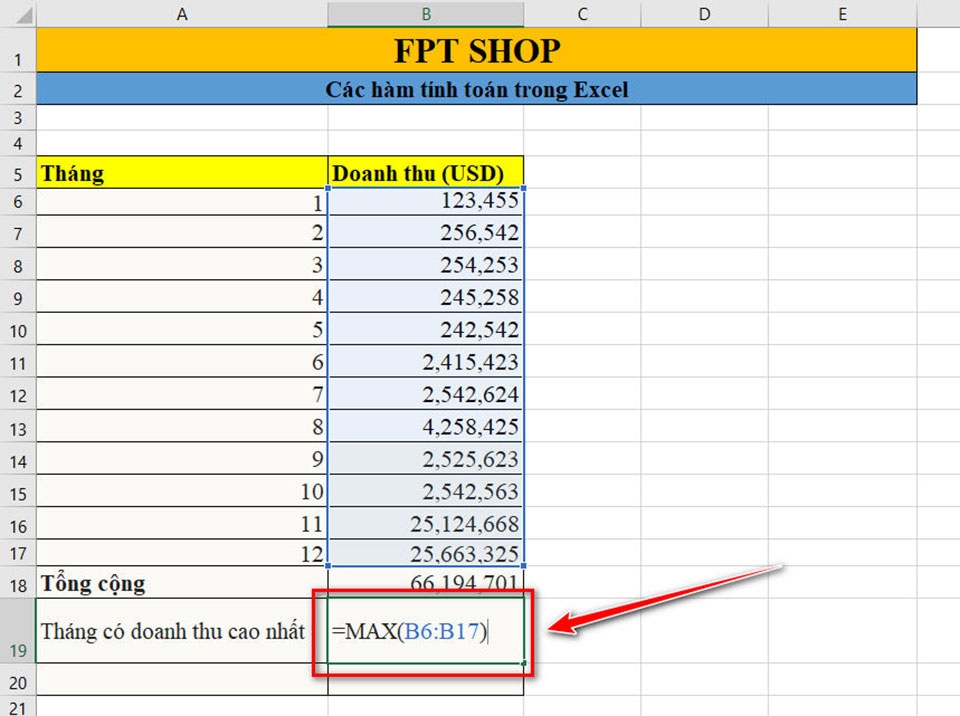The width and height of the screenshot is (960, 716).
Task: Select cell with value 4,258,425
Action: point(426,426)
